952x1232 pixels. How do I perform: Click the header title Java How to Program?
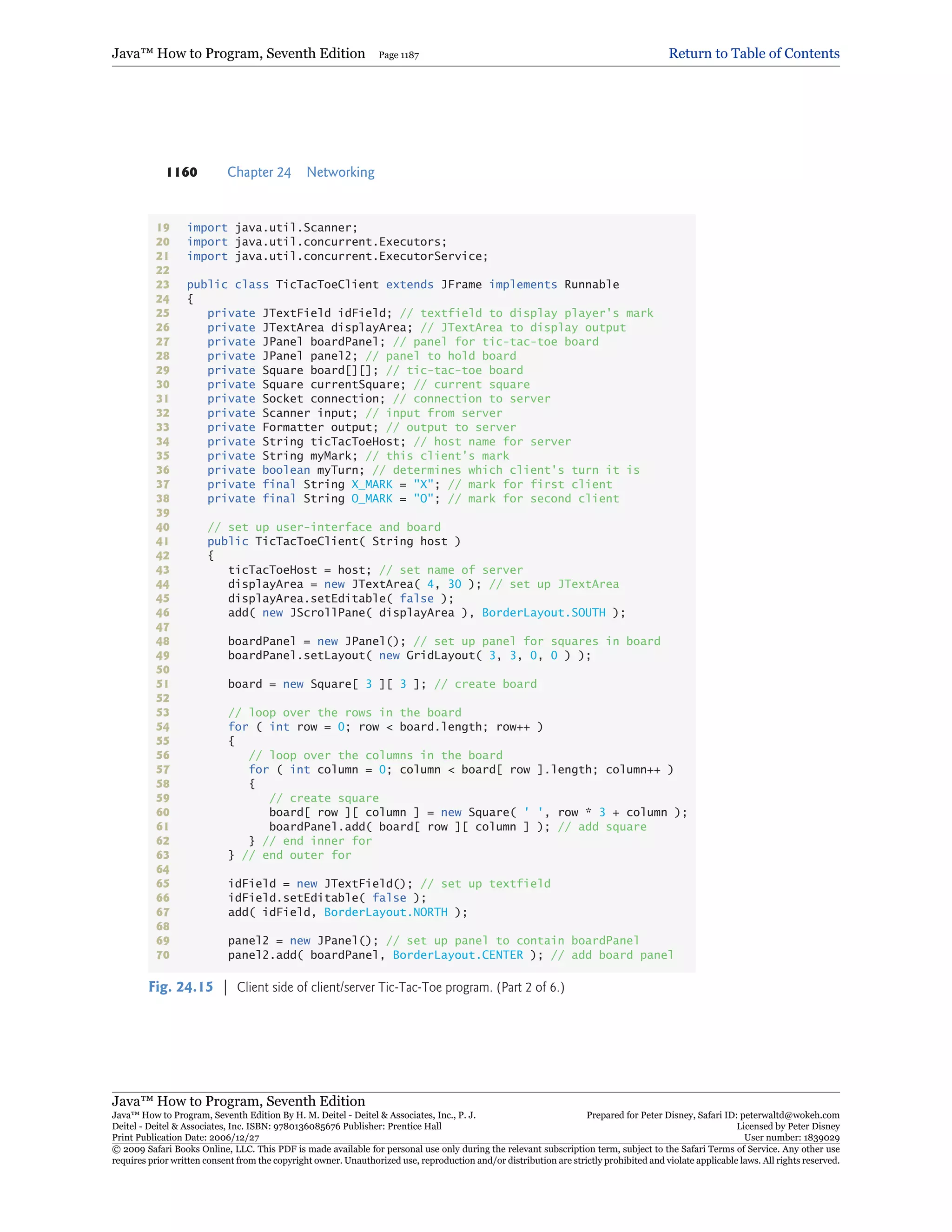238,53
